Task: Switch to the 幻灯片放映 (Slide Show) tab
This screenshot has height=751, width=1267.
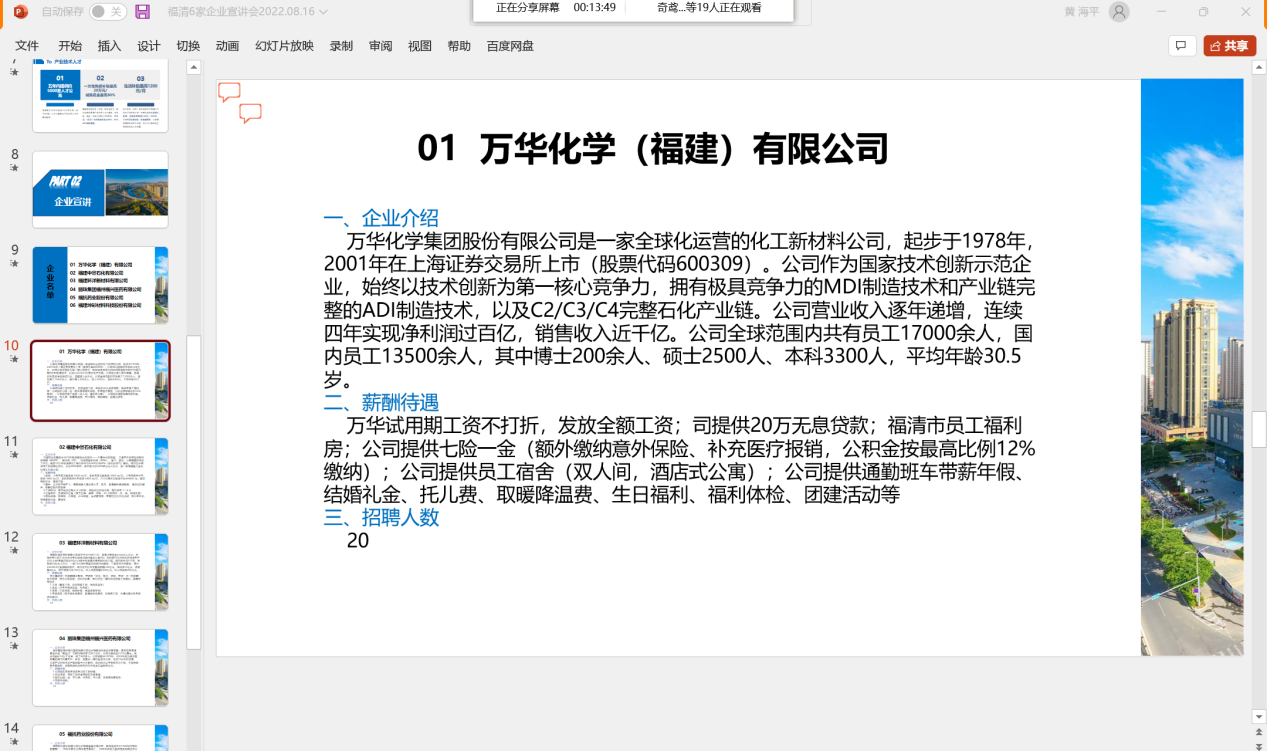Action: coord(284,46)
